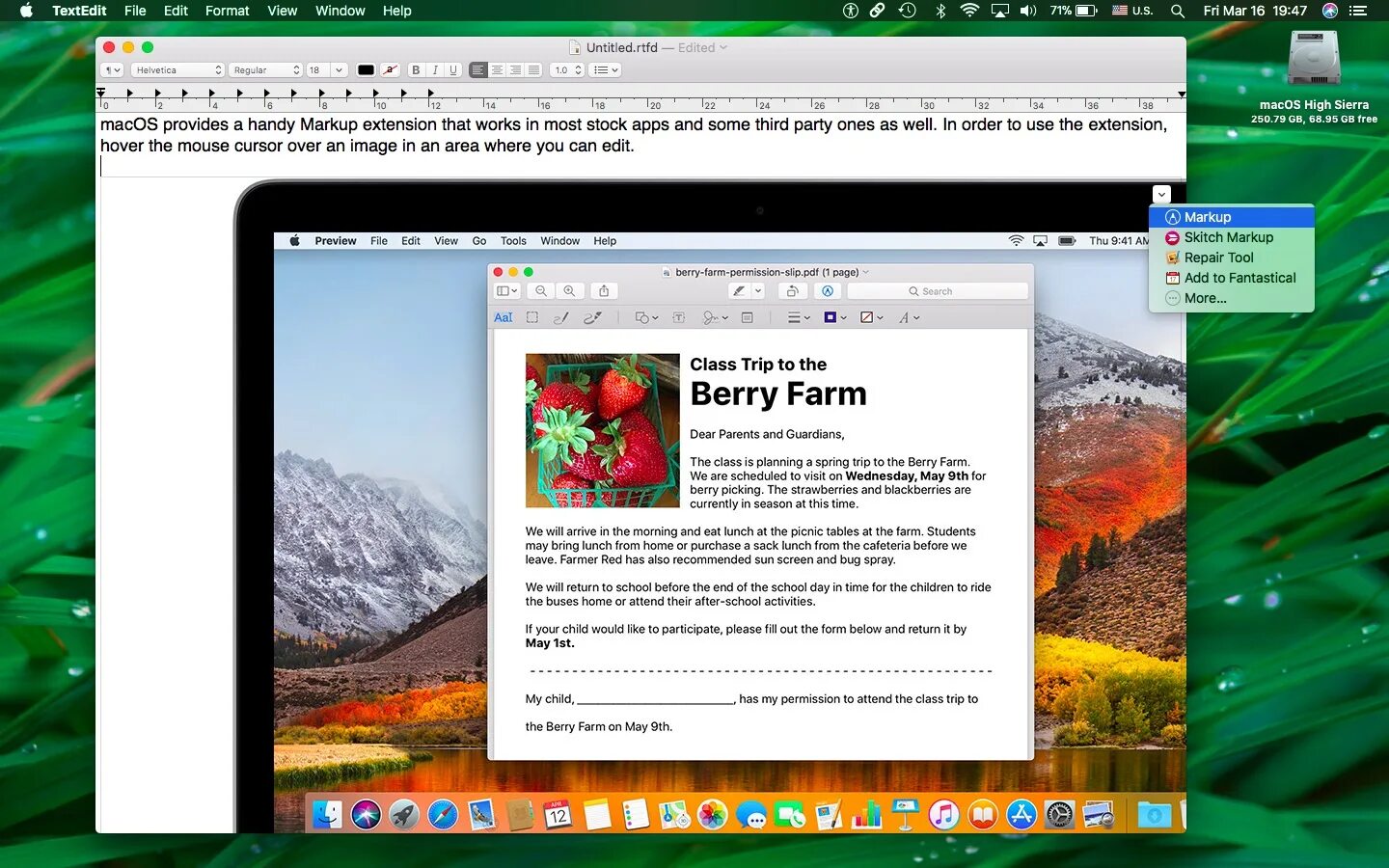The width and height of the screenshot is (1389, 868).
Task: Align text right
Action: tap(515, 70)
